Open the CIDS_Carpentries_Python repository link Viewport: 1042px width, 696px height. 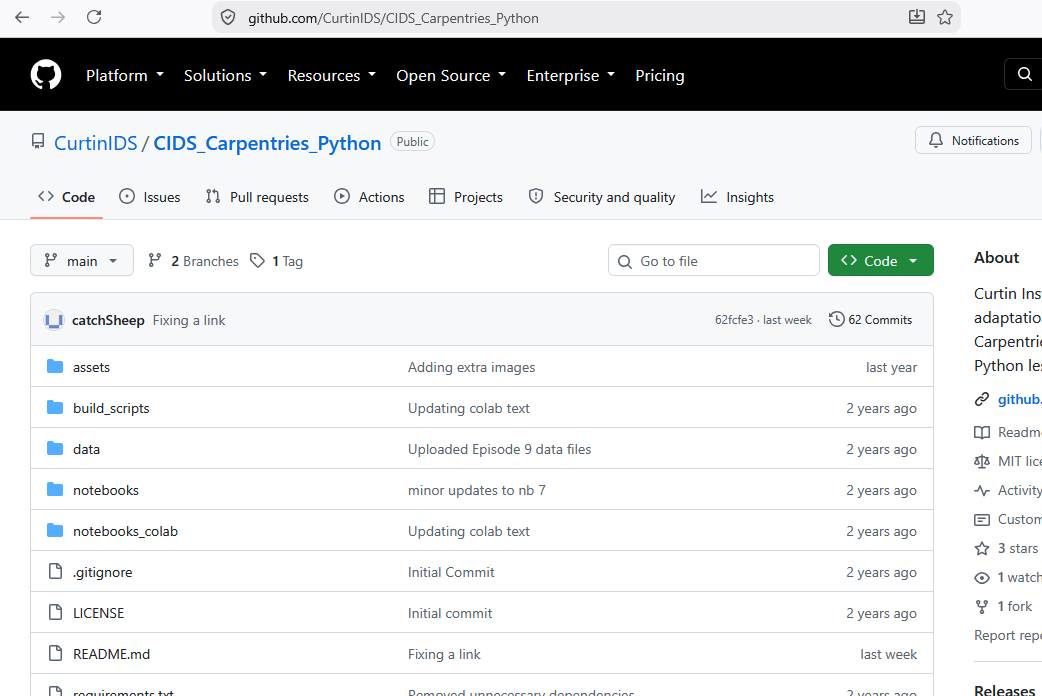coord(267,143)
